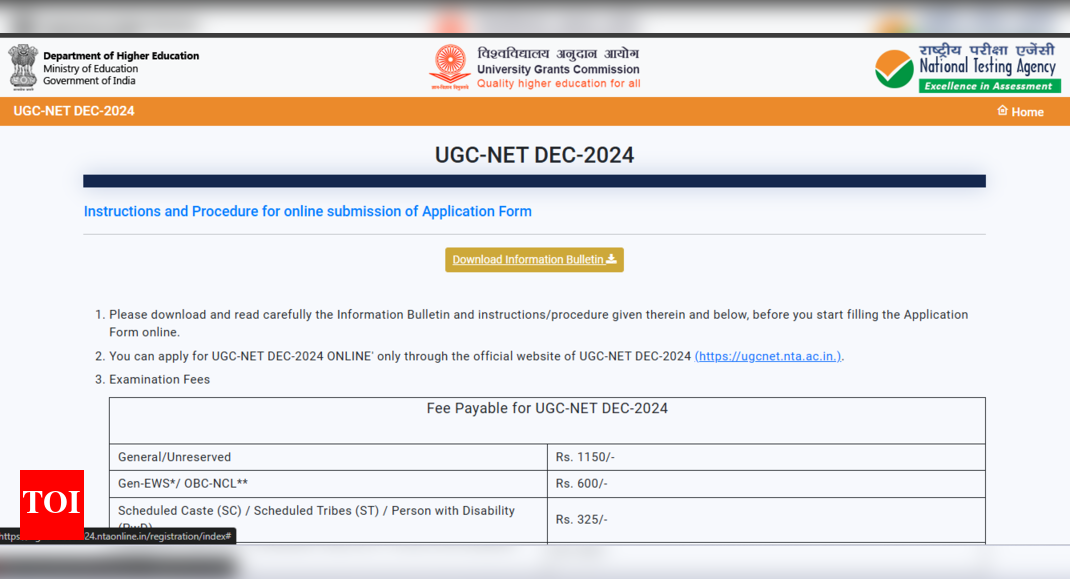Click University Grants Commission heading text

tap(558, 69)
